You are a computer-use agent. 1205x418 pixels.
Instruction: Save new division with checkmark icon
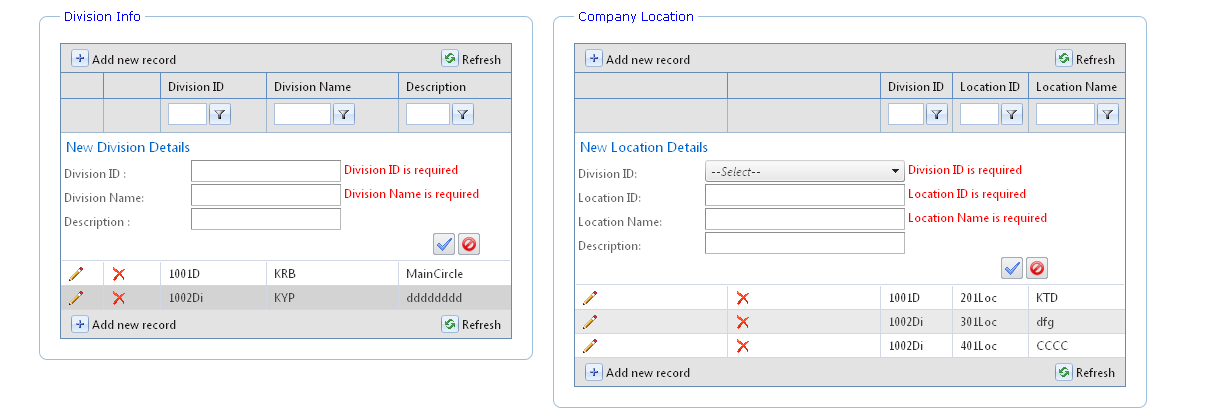click(x=444, y=244)
